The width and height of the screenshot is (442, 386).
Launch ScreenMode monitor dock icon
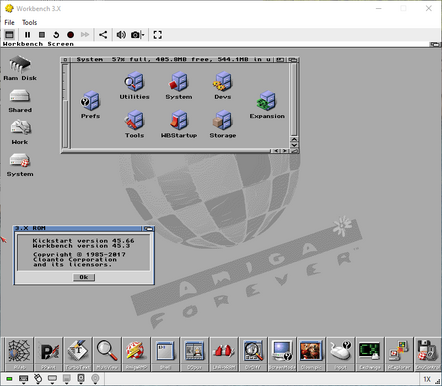coord(282,354)
